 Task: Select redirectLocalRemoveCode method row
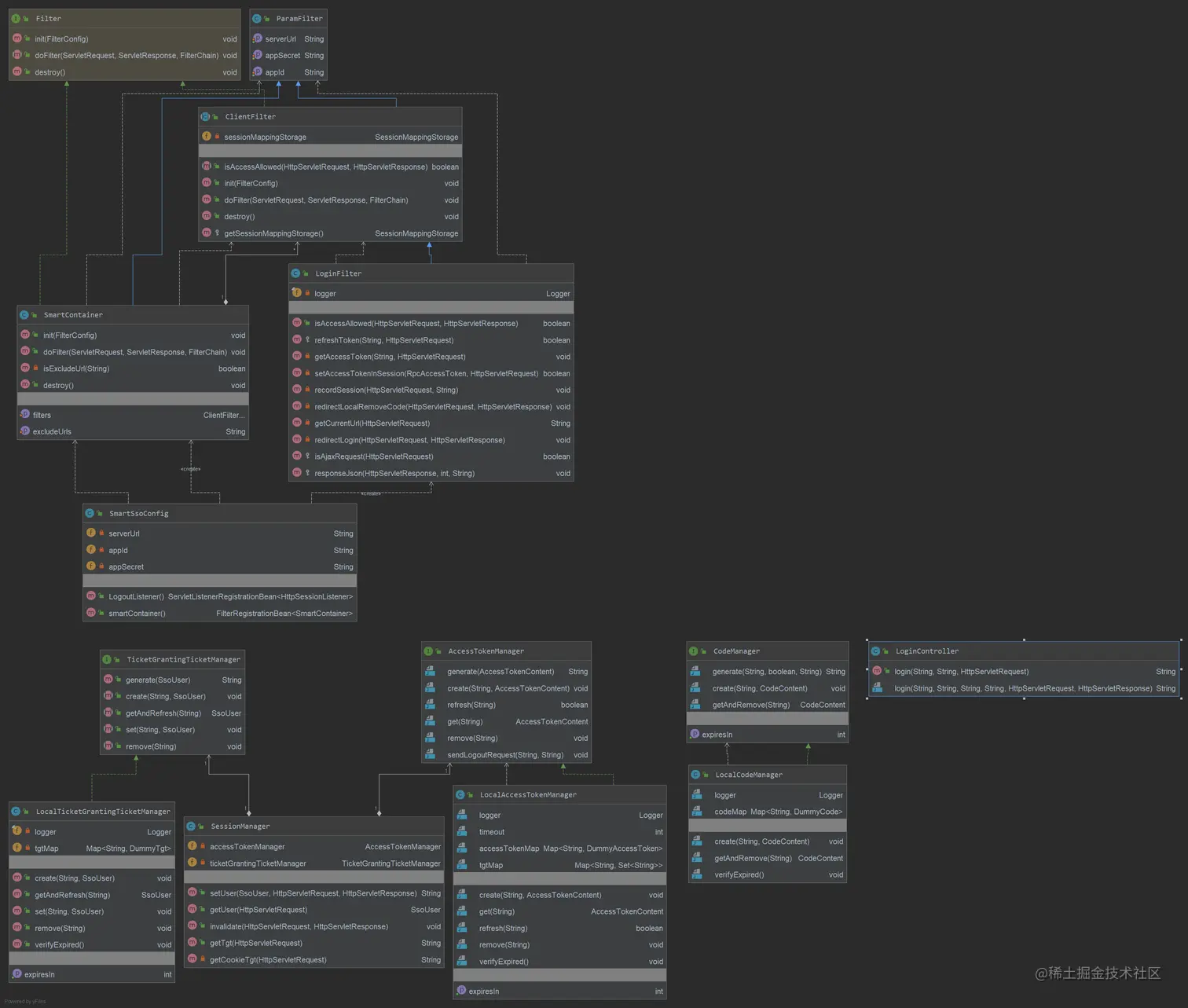pos(431,406)
